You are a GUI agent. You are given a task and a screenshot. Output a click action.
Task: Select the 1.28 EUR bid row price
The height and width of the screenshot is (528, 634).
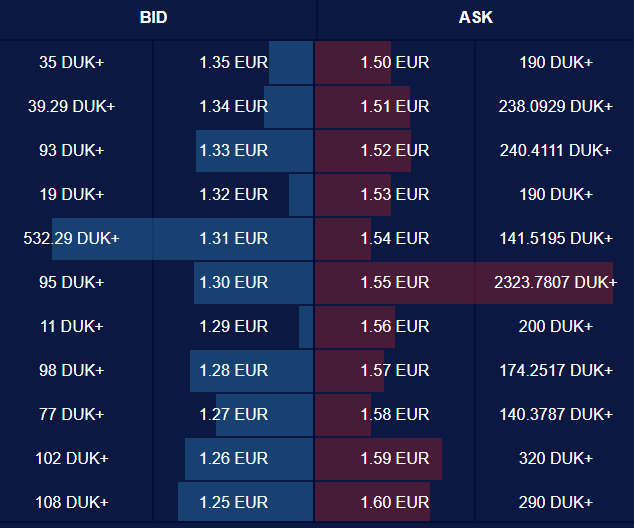click(x=233, y=370)
